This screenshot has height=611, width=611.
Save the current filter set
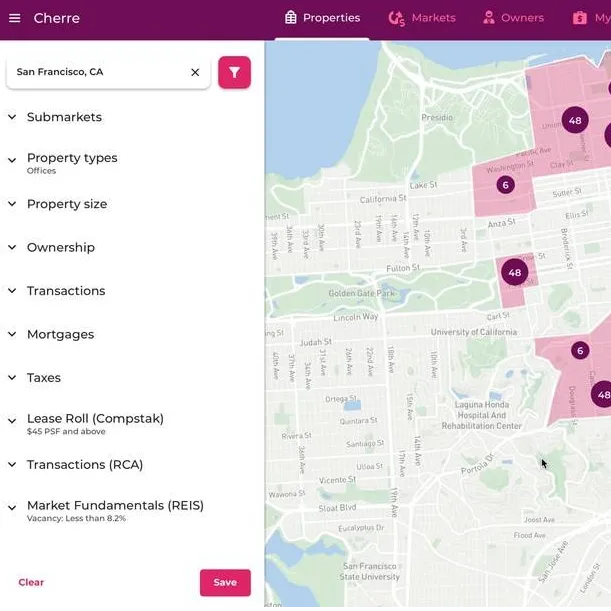(x=225, y=583)
